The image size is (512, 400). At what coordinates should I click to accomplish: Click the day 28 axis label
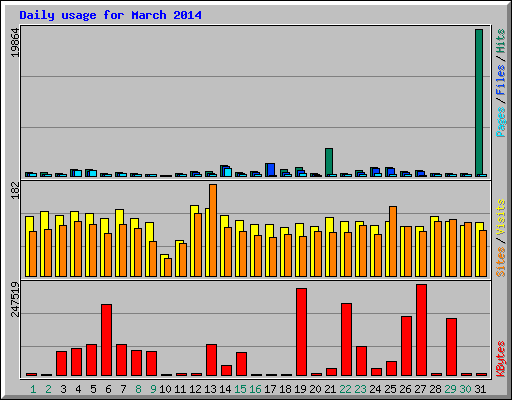tap(435, 389)
